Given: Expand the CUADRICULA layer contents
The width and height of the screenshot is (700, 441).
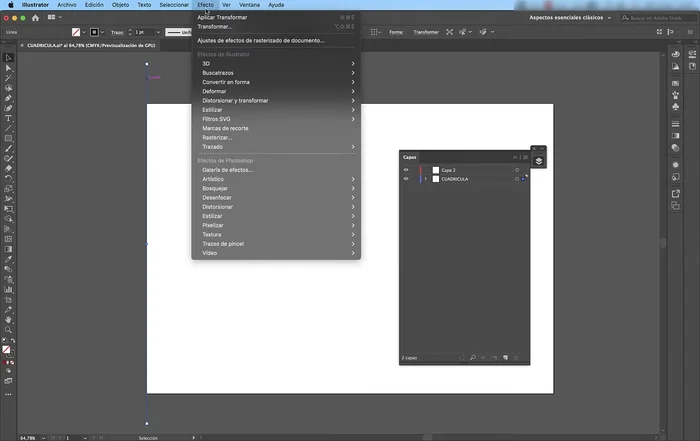Looking at the screenshot, I should [425, 179].
